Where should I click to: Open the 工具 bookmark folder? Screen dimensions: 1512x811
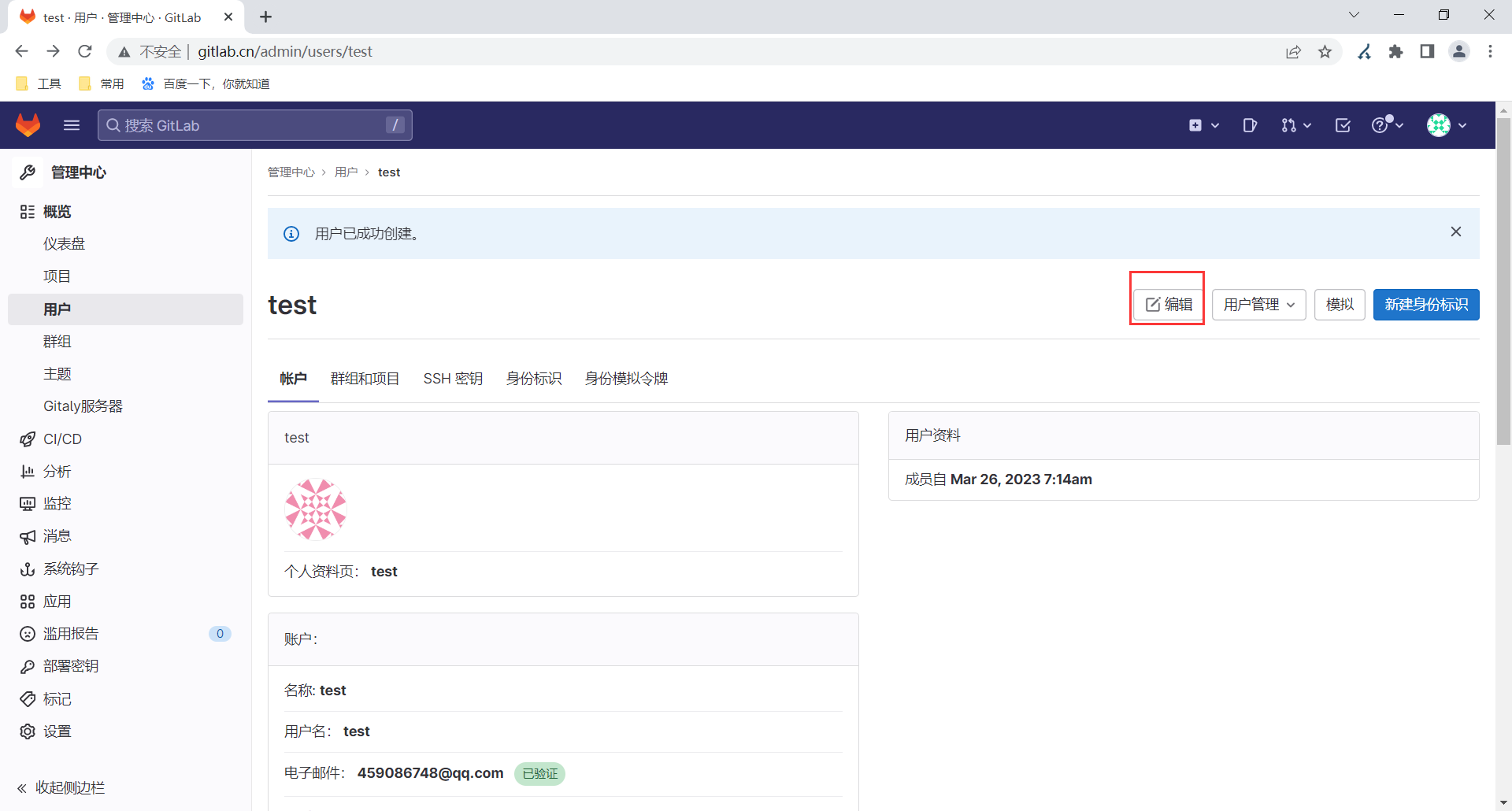click(x=39, y=83)
